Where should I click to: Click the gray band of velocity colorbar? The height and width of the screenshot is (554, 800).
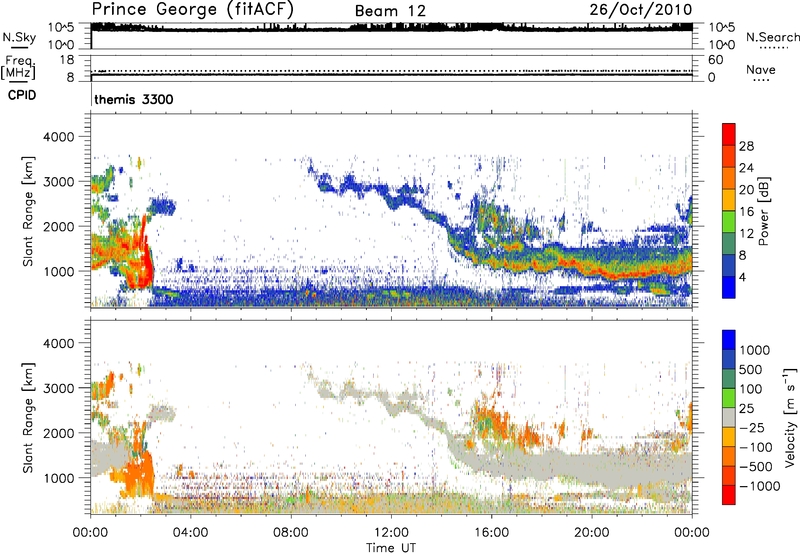pos(729,417)
